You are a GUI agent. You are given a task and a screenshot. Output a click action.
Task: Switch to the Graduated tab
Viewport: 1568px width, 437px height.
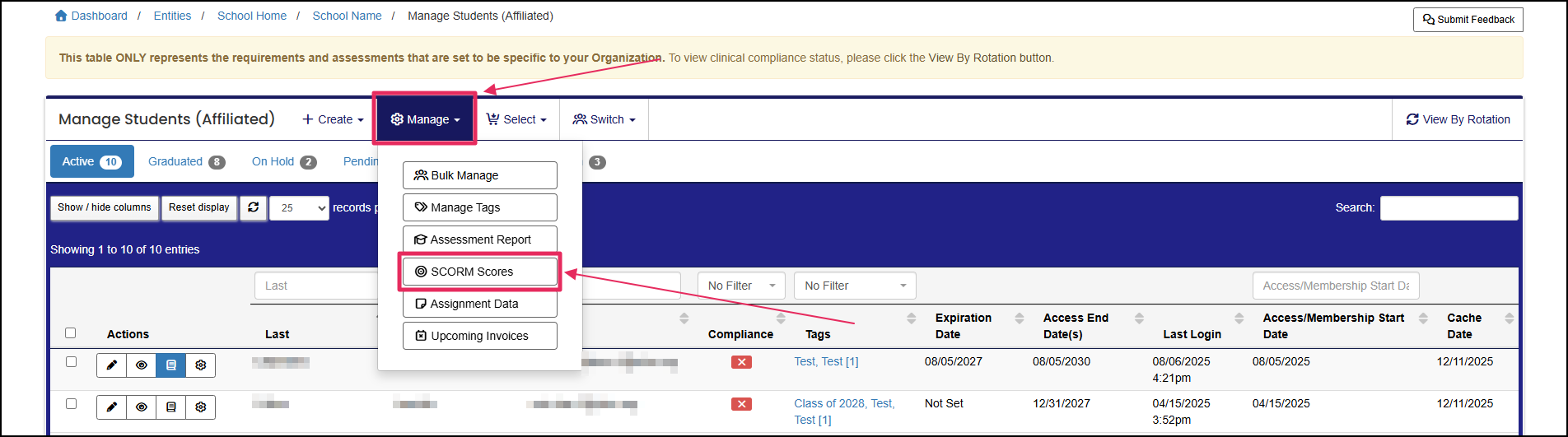(x=185, y=162)
